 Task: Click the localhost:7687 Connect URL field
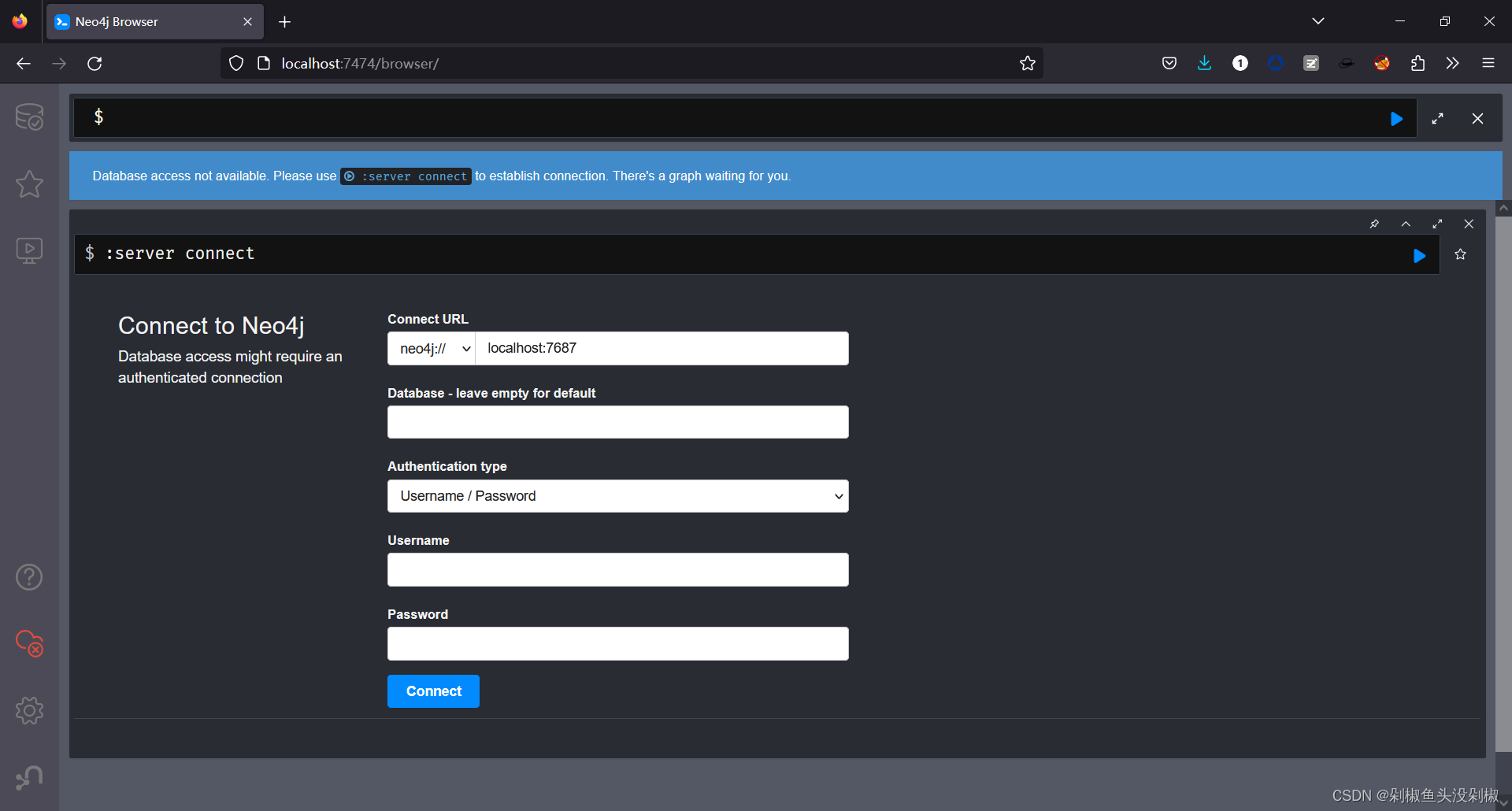pos(661,348)
